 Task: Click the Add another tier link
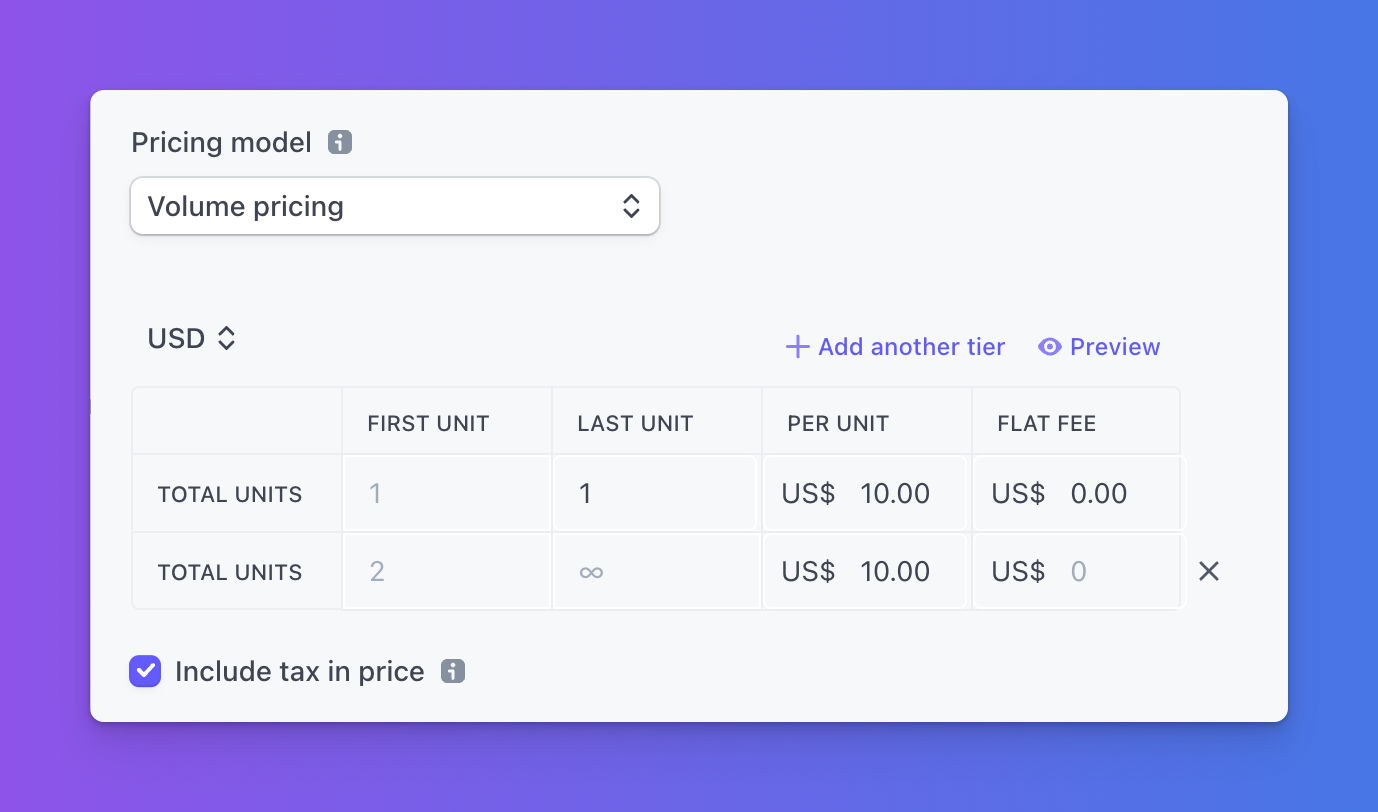point(895,347)
